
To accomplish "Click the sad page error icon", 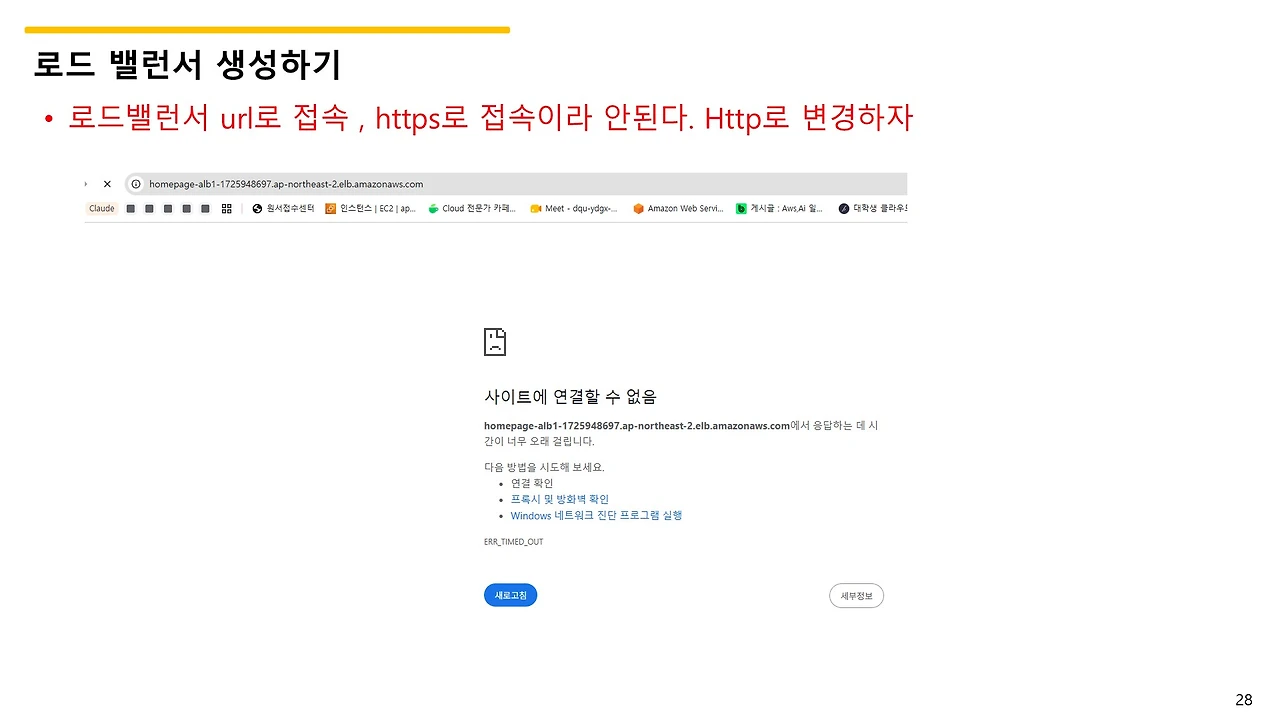I will pos(495,341).
